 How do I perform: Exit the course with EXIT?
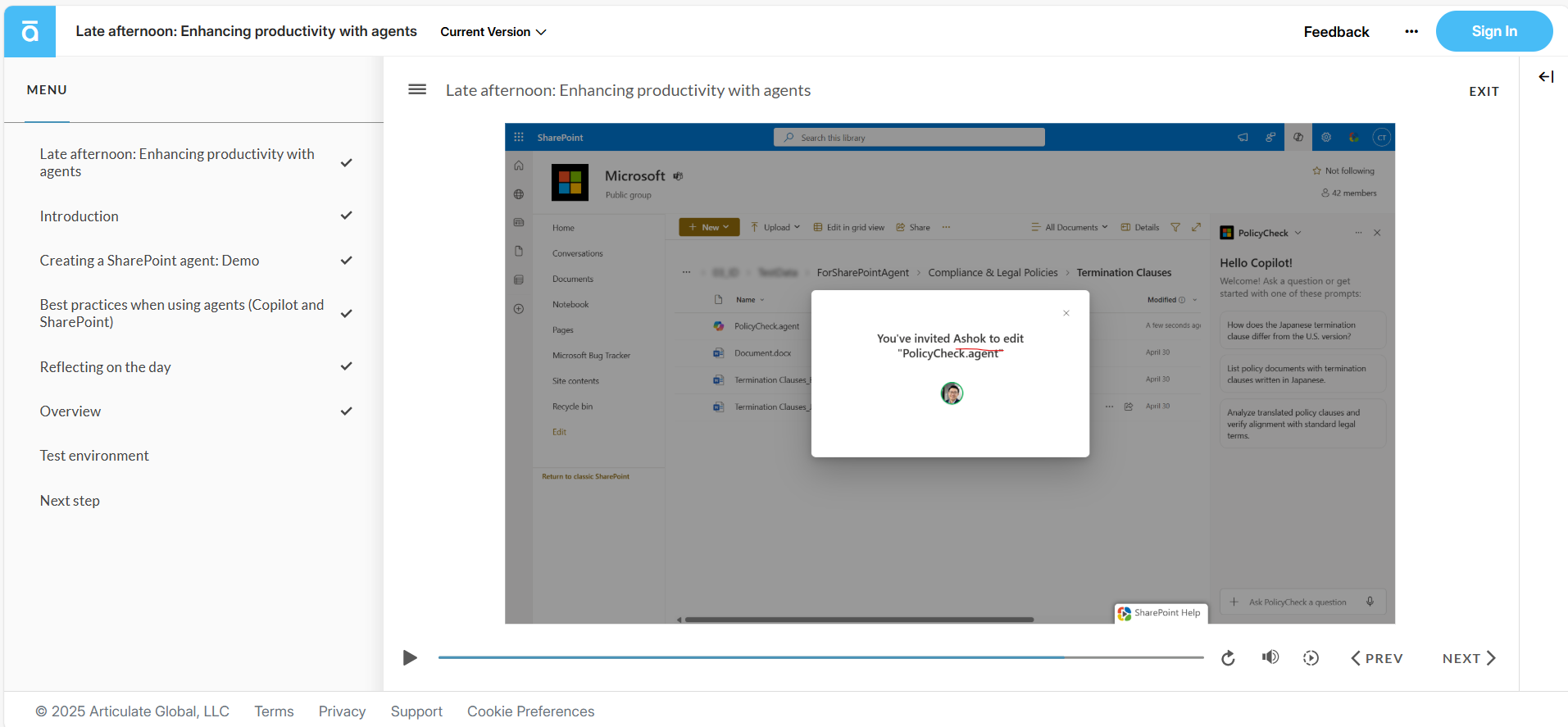point(1484,92)
